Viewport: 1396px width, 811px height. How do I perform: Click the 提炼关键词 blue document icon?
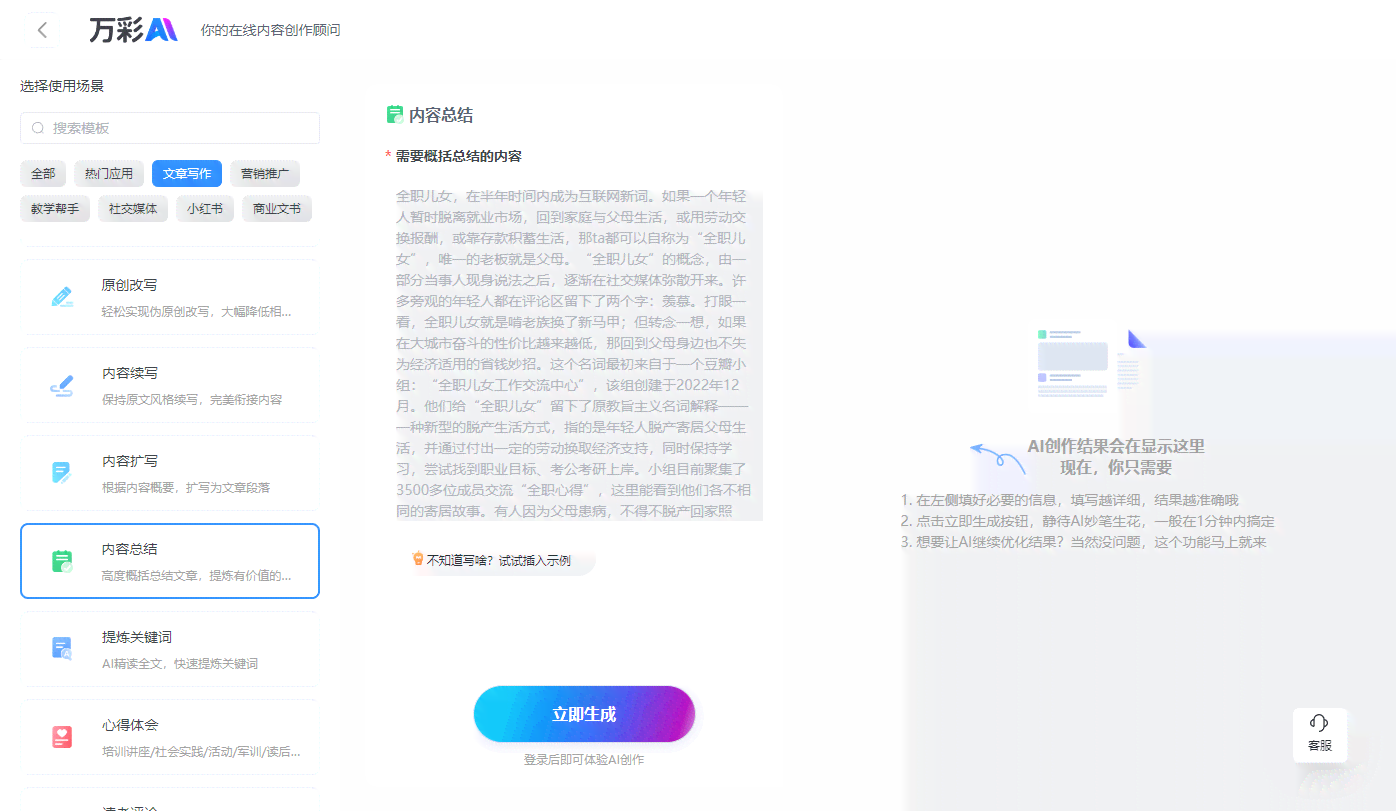(x=62, y=648)
